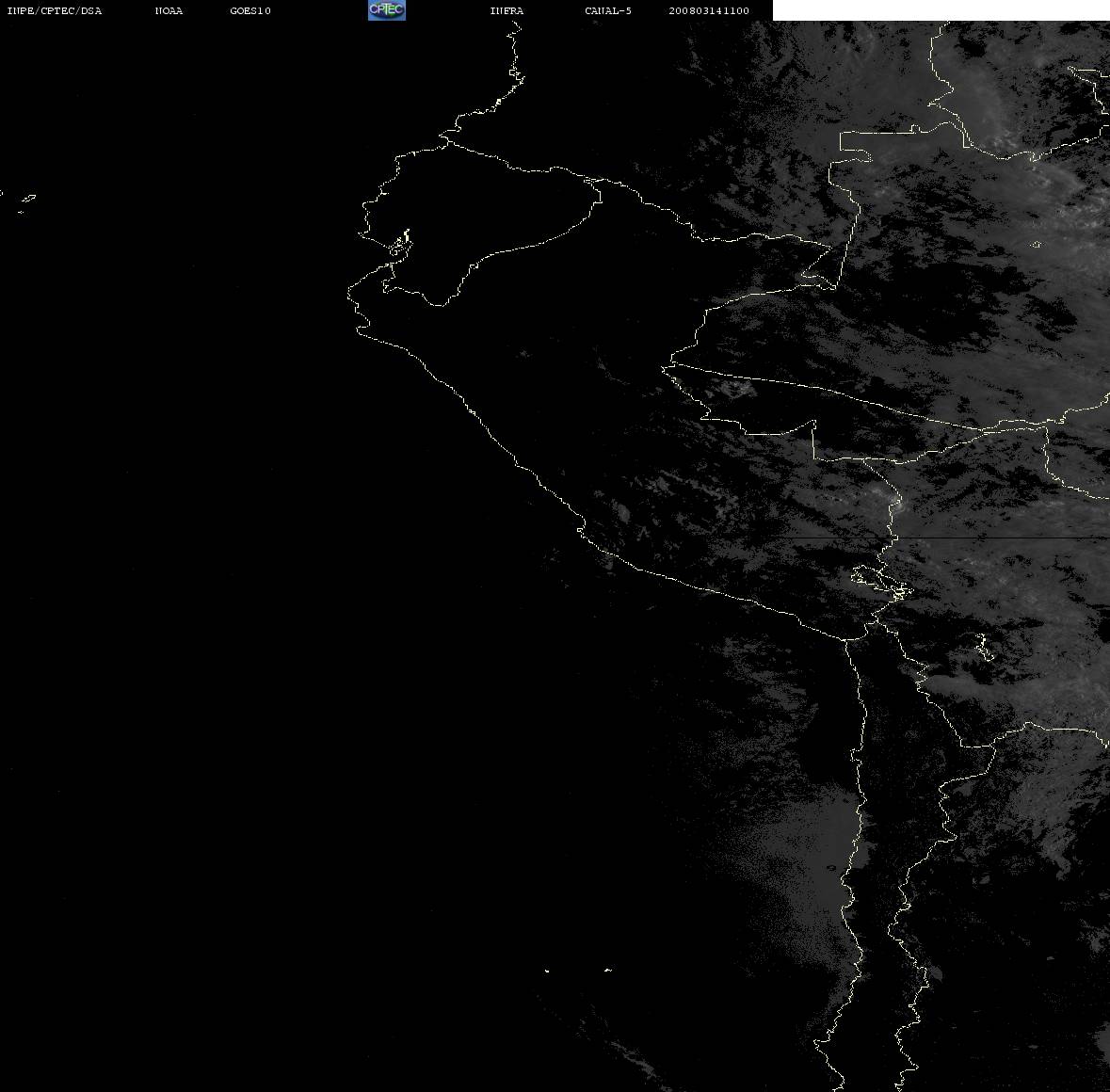Image resolution: width=1110 pixels, height=1092 pixels.
Task: Click the blank white box in the header
Action: click(x=941, y=10)
